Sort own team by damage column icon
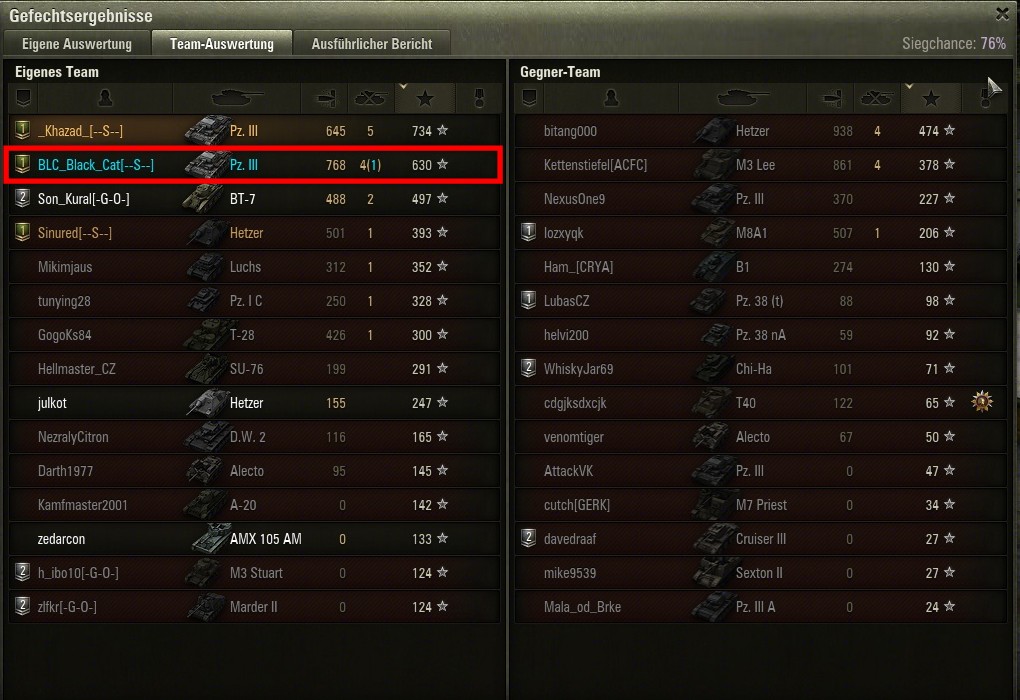This screenshot has height=700, width=1020. (x=325, y=98)
